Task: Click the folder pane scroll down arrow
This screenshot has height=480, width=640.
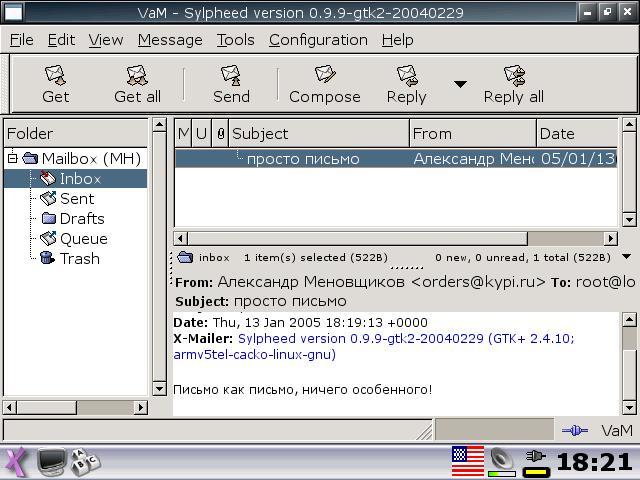Action: pos(159,389)
